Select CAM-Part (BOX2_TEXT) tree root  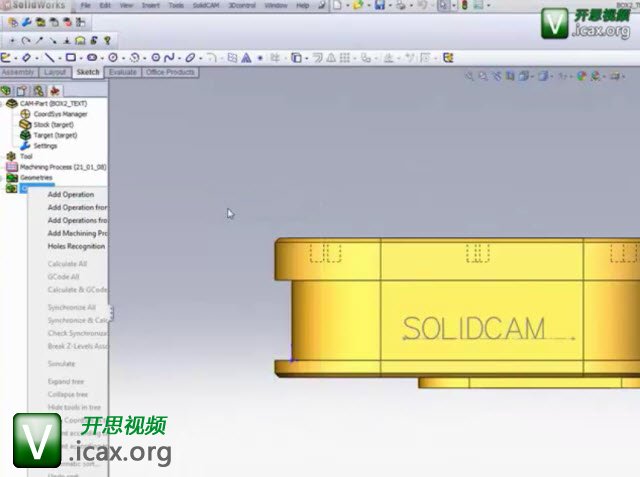pos(53,103)
